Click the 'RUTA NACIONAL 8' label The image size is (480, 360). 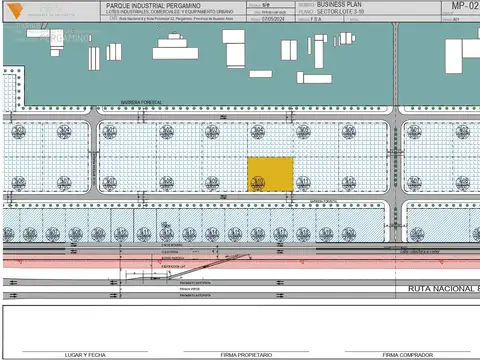point(444,289)
